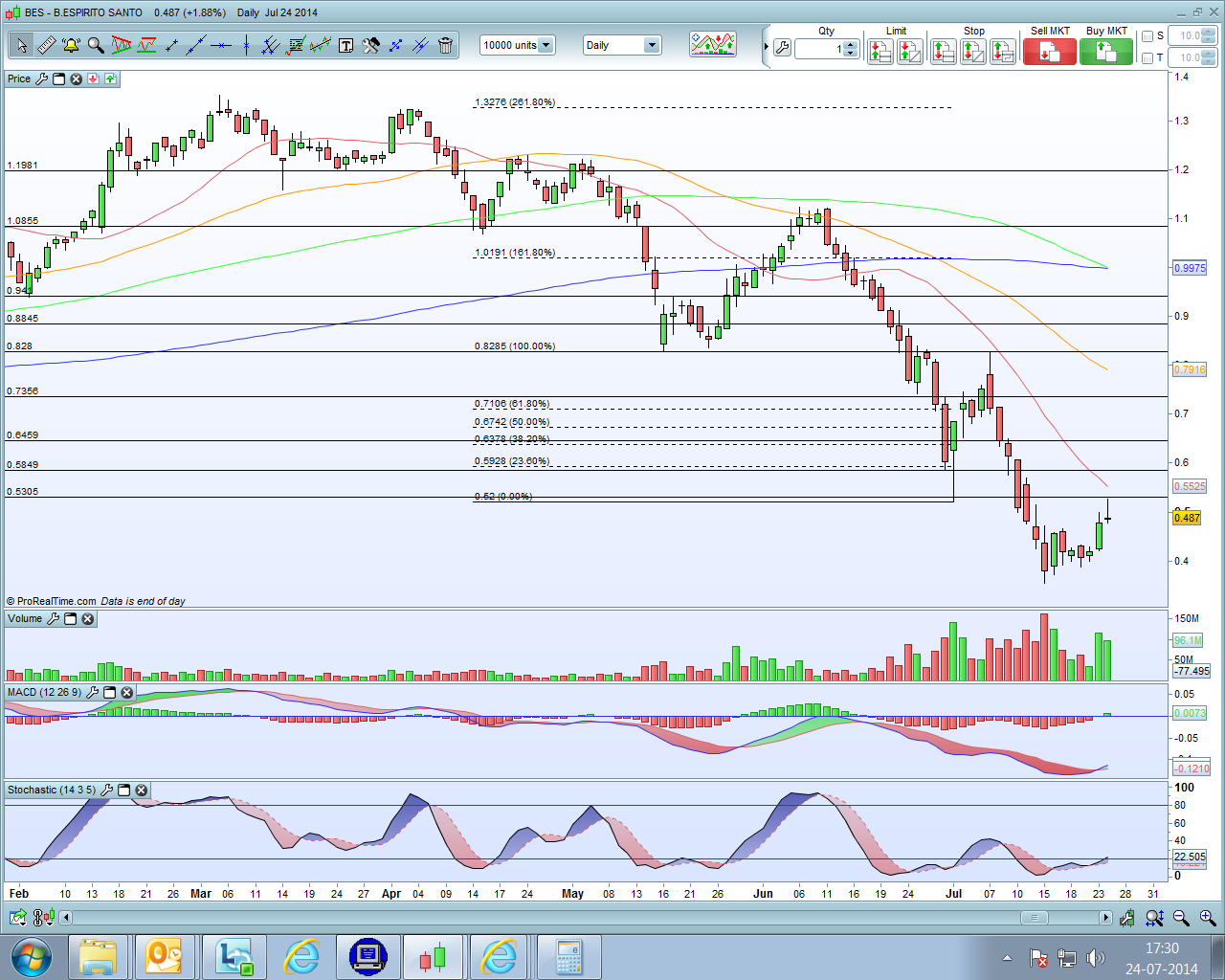Open Price panel wrench settings
The width and height of the screenshot is (1225, 980).
41,78
